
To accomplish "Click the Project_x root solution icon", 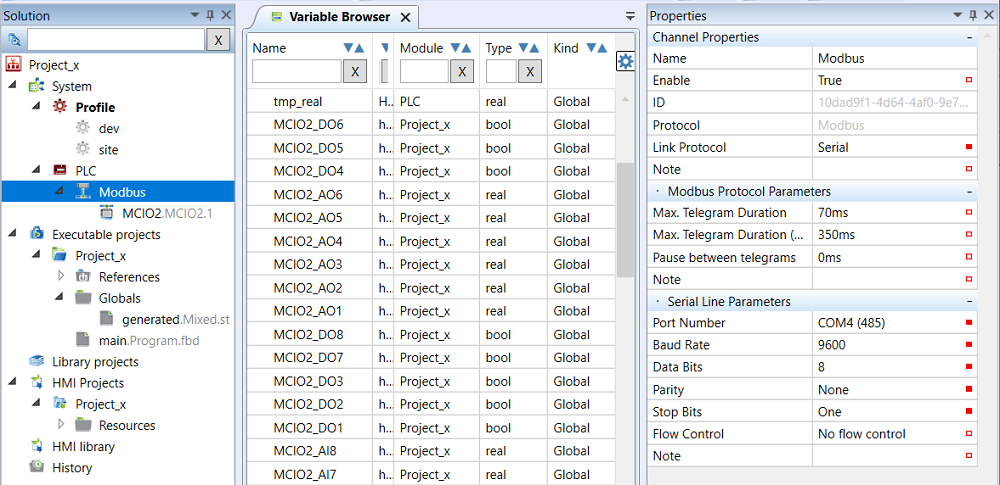I will click(x=13, y=64).
